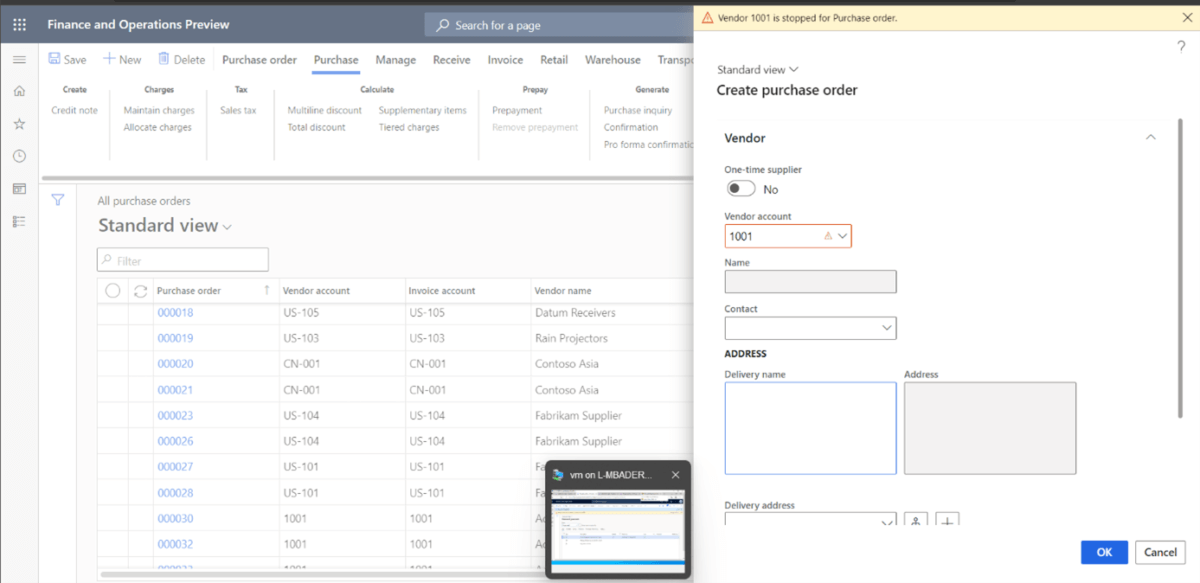Click the Delivery name text box
Screen dimensions: 1200x583
pos(810,428)
